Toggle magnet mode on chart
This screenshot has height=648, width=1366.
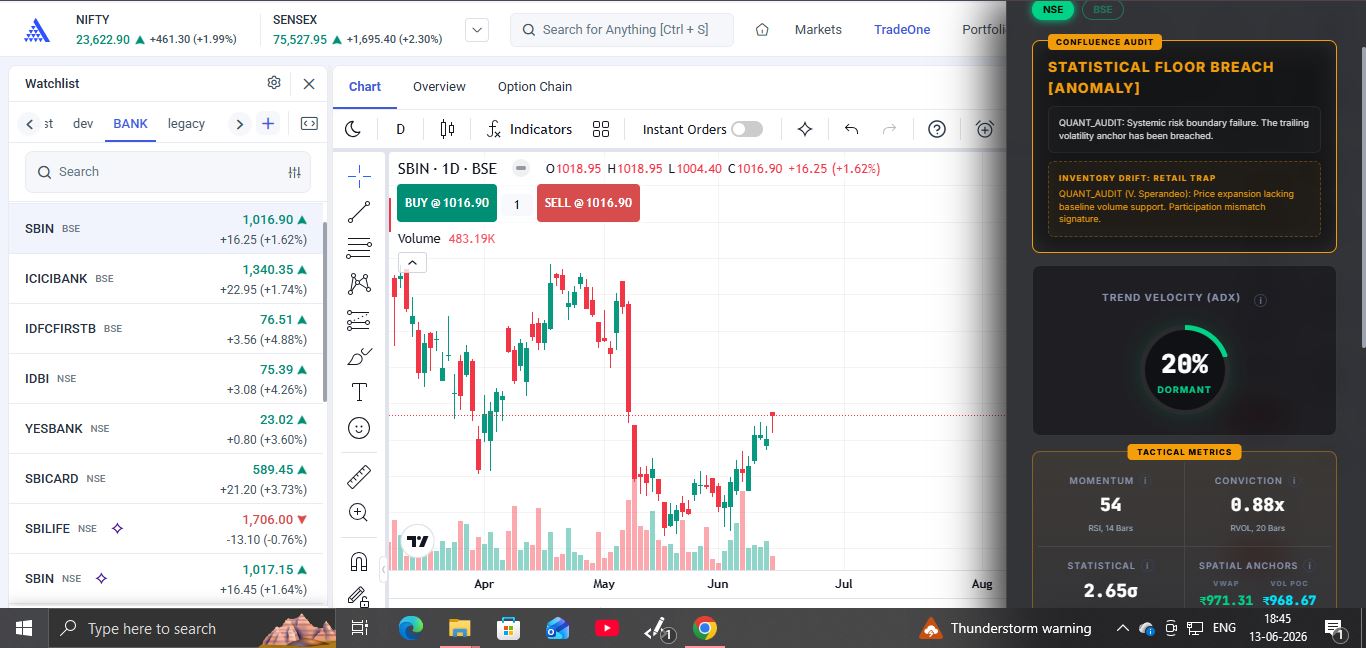coord(359,561)
